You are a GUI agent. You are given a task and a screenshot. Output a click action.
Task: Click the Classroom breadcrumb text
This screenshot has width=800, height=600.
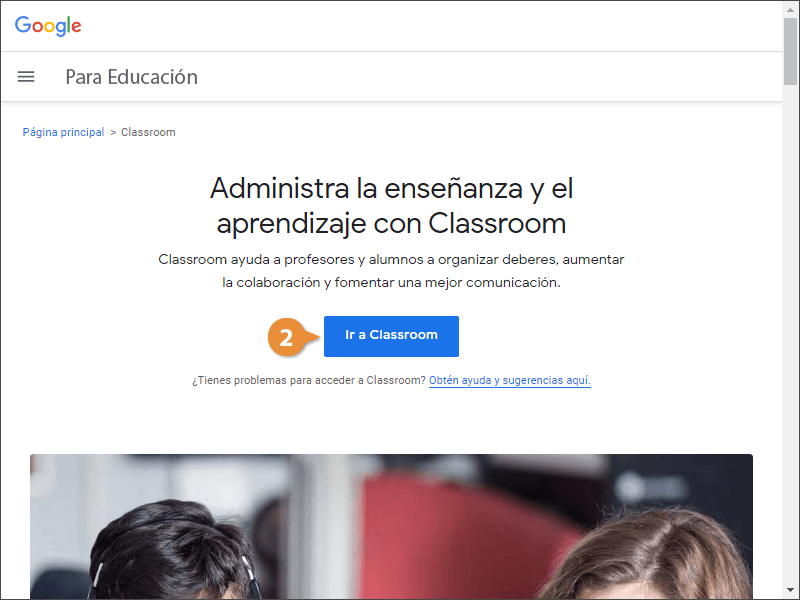point(148,132)
